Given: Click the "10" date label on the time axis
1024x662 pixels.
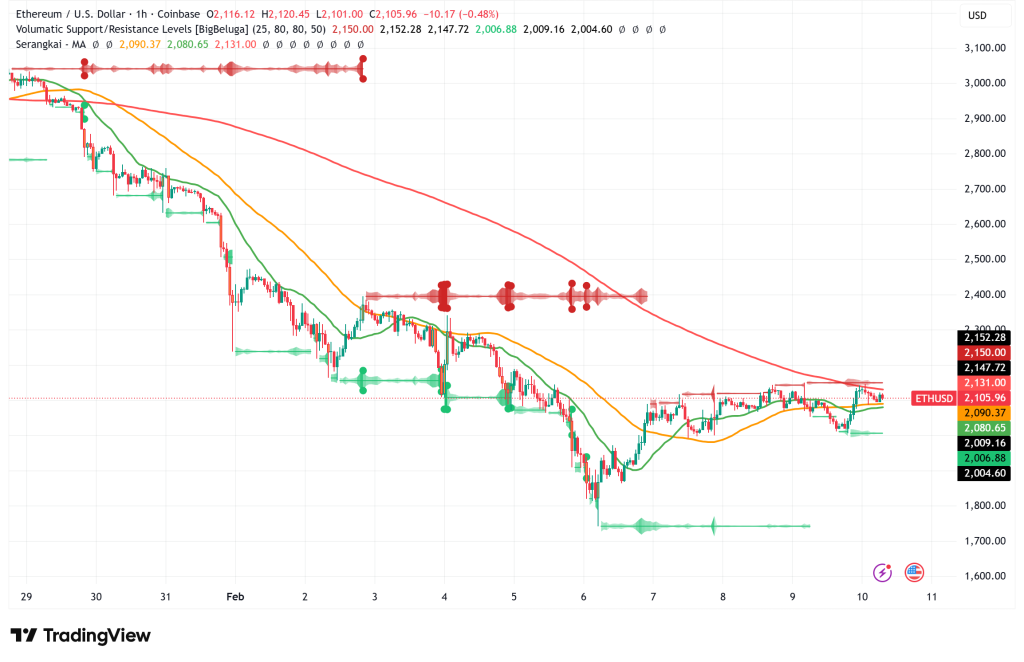Looking at the screenshot, I should [x=860, y=596].
